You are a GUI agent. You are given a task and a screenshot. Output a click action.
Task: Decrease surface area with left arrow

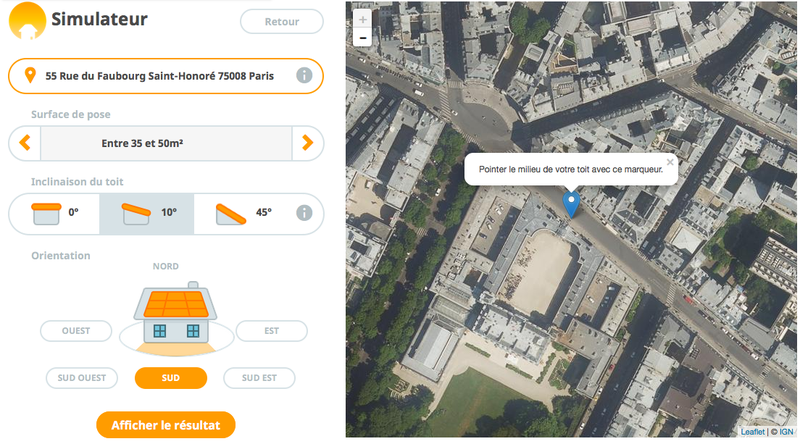[25, 144]
